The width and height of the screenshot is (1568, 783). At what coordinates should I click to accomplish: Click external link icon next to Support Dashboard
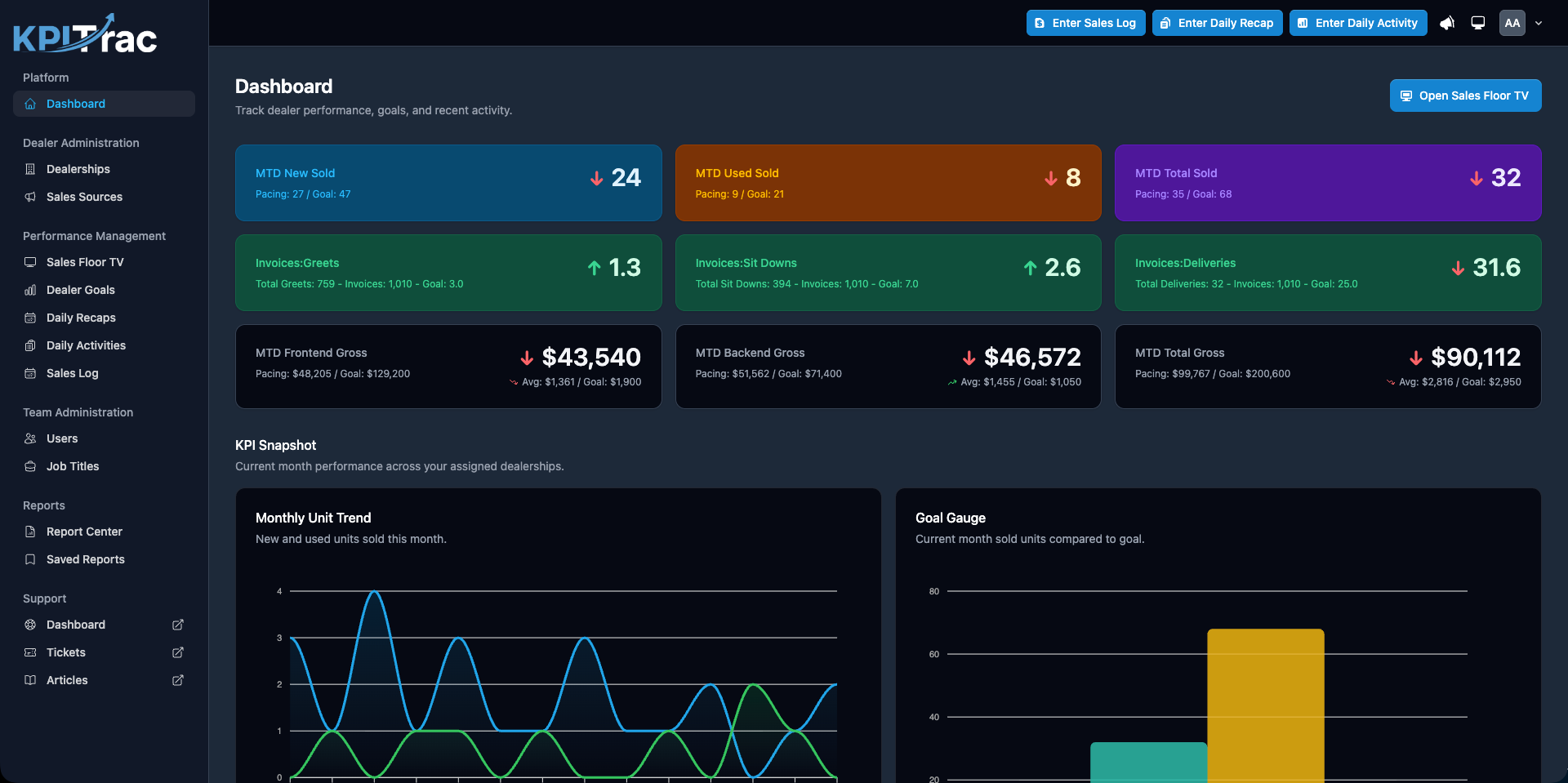point(178,625)
